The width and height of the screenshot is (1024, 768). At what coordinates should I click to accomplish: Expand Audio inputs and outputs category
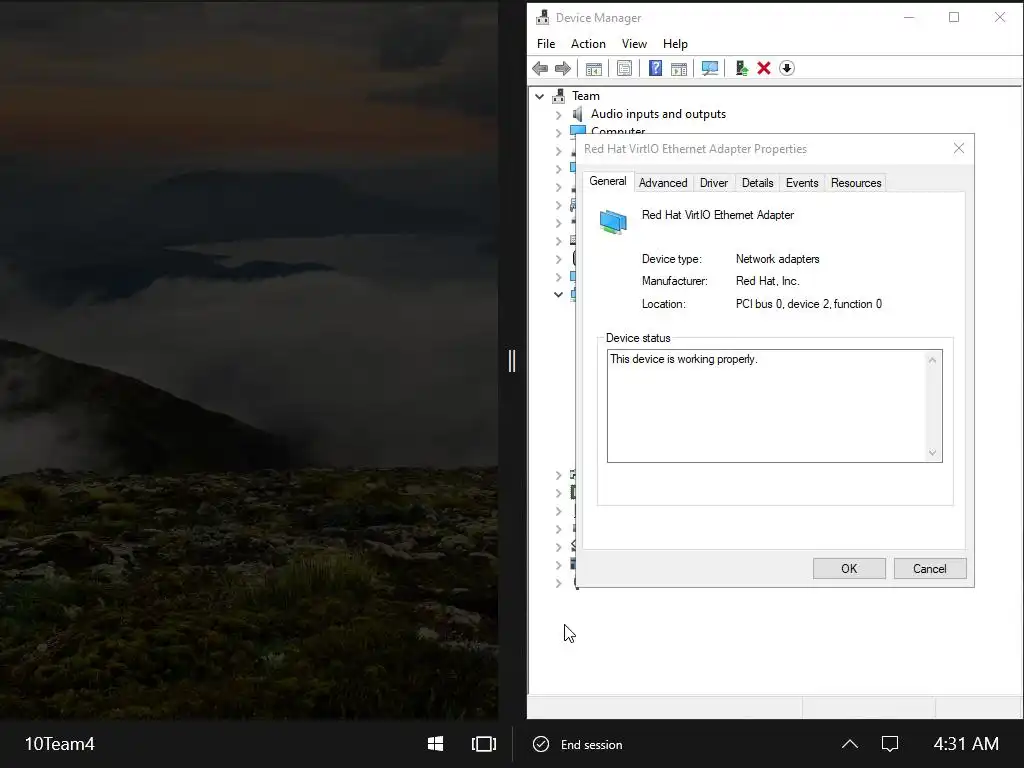[558, 115]
